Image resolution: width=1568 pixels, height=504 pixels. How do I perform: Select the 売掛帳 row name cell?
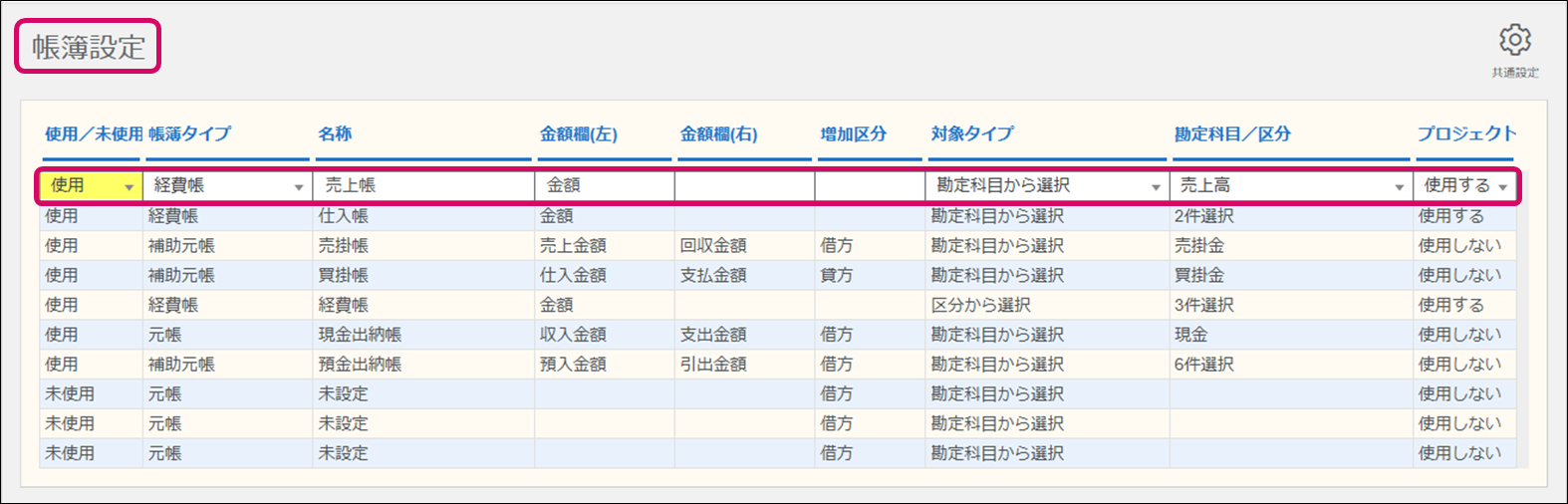(x=344, y=246)
